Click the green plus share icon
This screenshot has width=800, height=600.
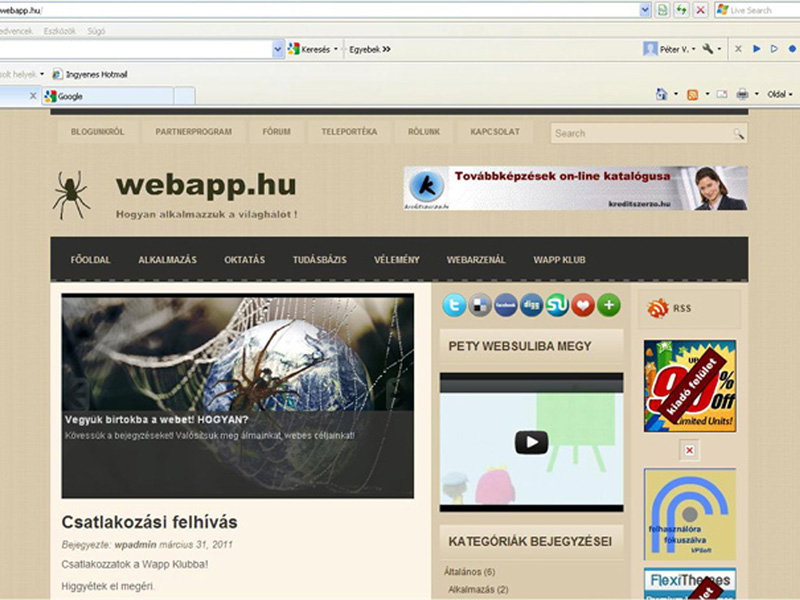tap(609, 305)
